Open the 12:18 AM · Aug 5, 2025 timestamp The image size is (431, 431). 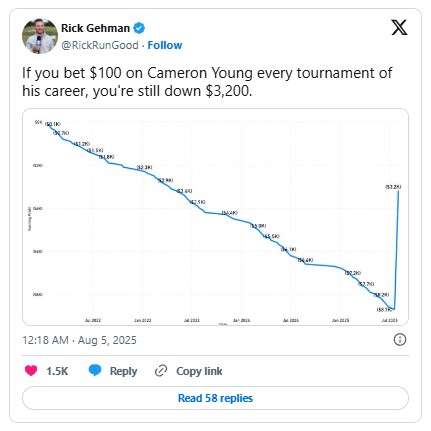coord(79,340)
